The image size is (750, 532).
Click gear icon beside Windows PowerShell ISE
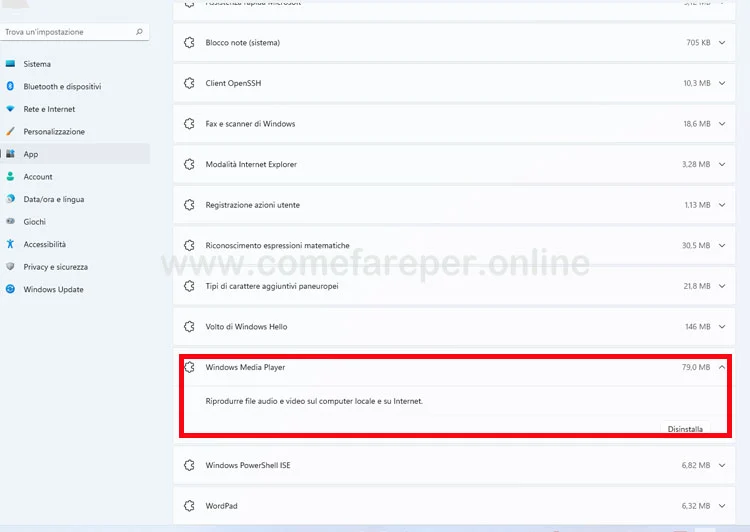coord(189,465)
